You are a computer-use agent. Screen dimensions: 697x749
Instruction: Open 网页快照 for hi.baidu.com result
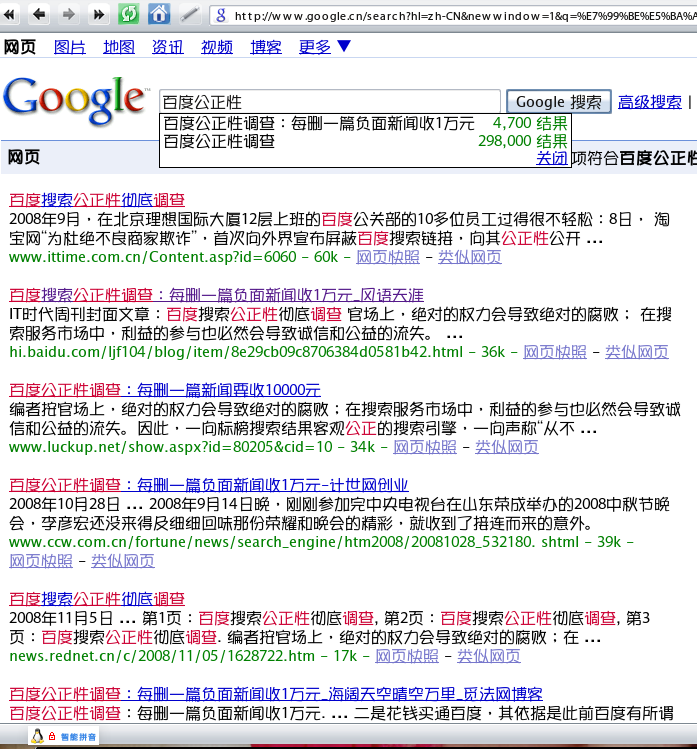555,352
